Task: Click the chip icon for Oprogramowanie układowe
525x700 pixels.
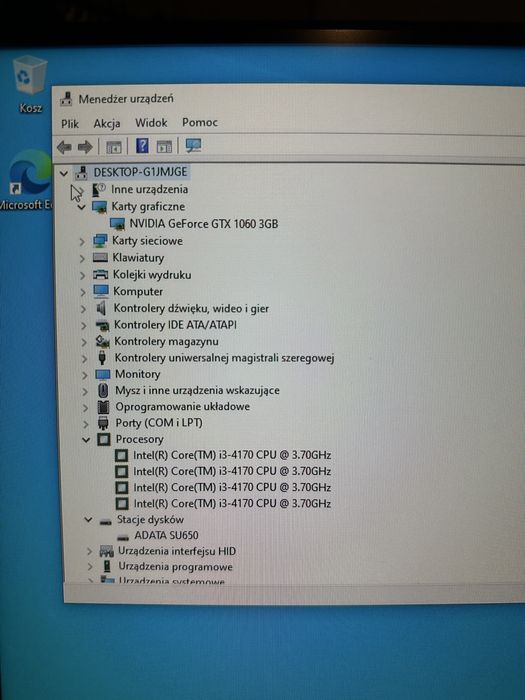Action: click(x=104, y=407)
